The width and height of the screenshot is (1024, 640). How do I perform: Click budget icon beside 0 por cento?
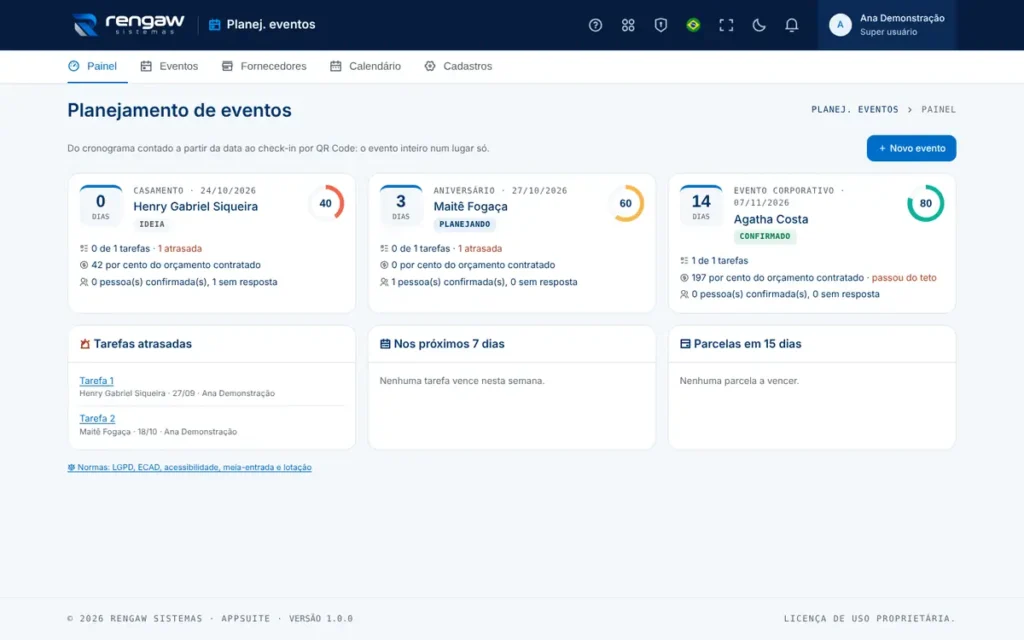pyautogui.click(x=384, y=265)
